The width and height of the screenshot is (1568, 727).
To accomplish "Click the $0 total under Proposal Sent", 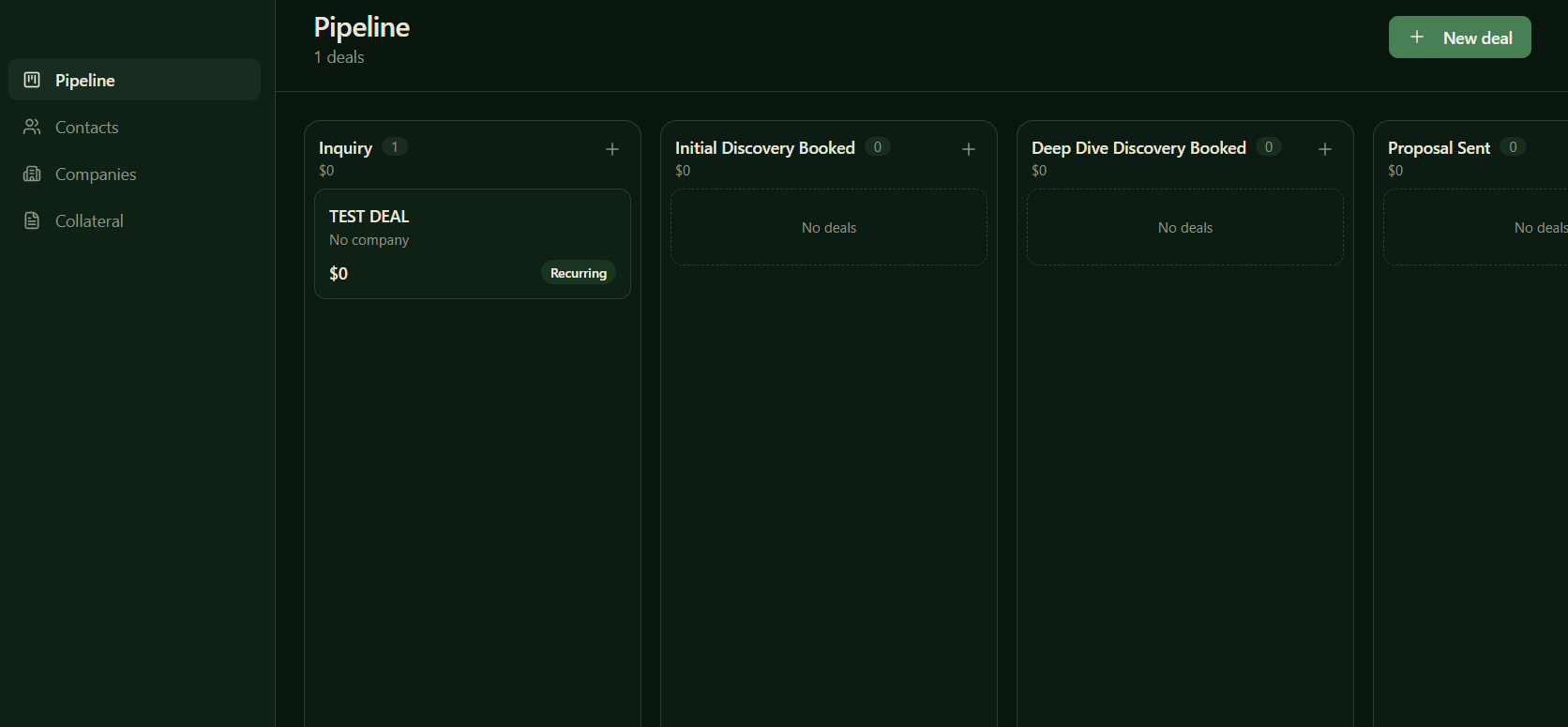I will (1395, 171).
